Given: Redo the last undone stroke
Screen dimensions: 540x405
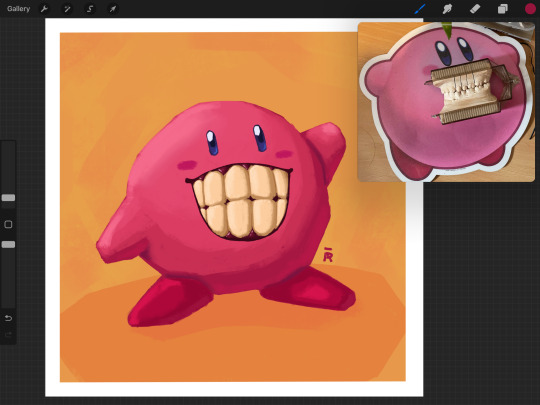Looking at the screenshot, I should [8, 334].
